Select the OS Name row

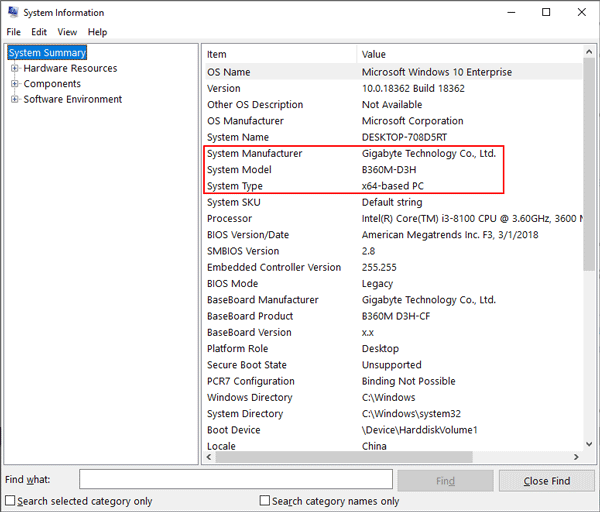point(393,72)
